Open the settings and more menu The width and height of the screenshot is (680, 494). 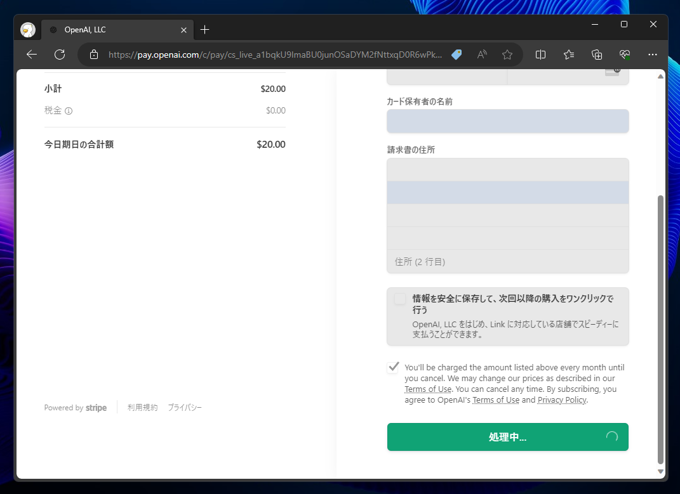coord(652,55)
